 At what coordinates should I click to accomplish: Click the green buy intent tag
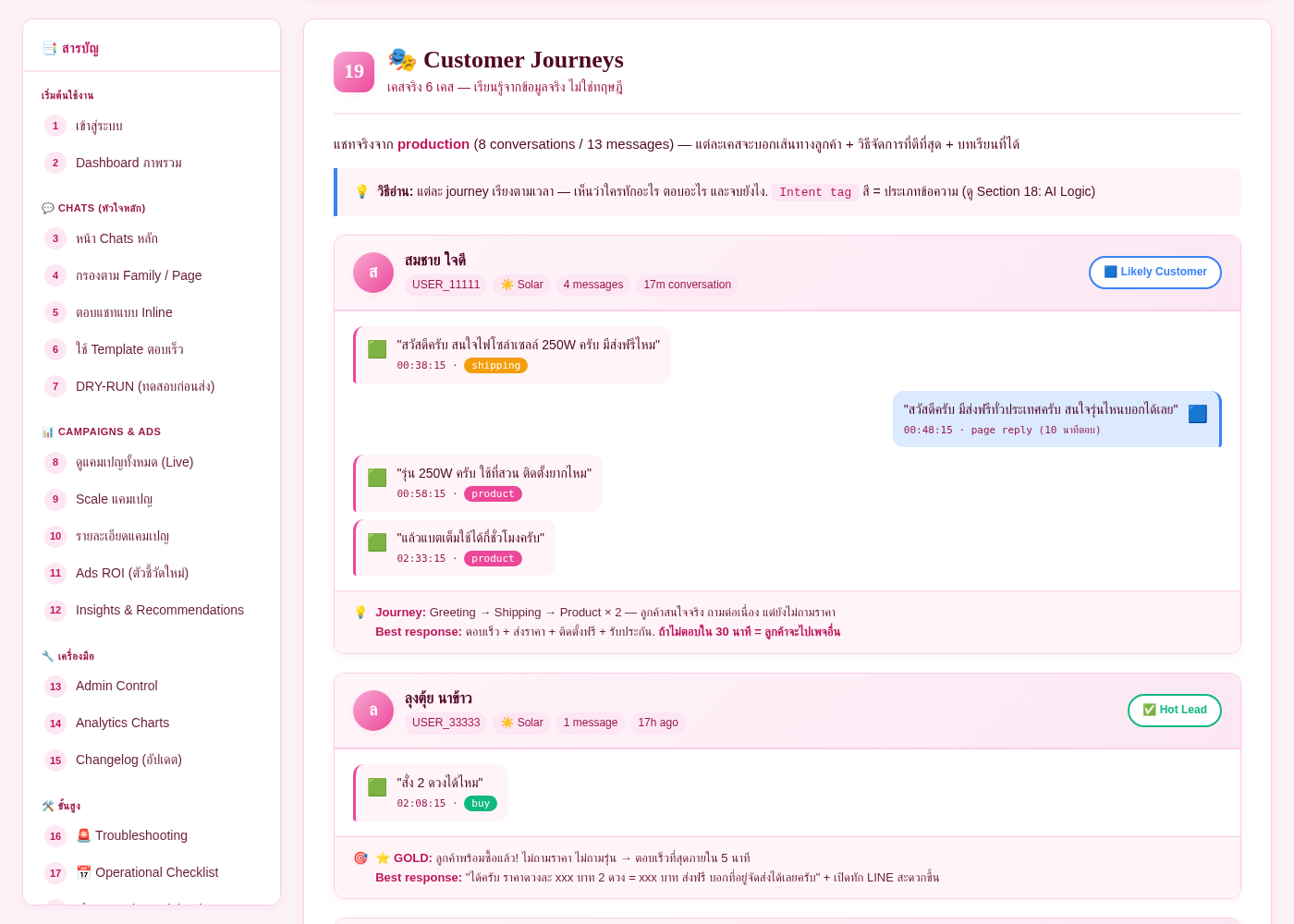481,804
